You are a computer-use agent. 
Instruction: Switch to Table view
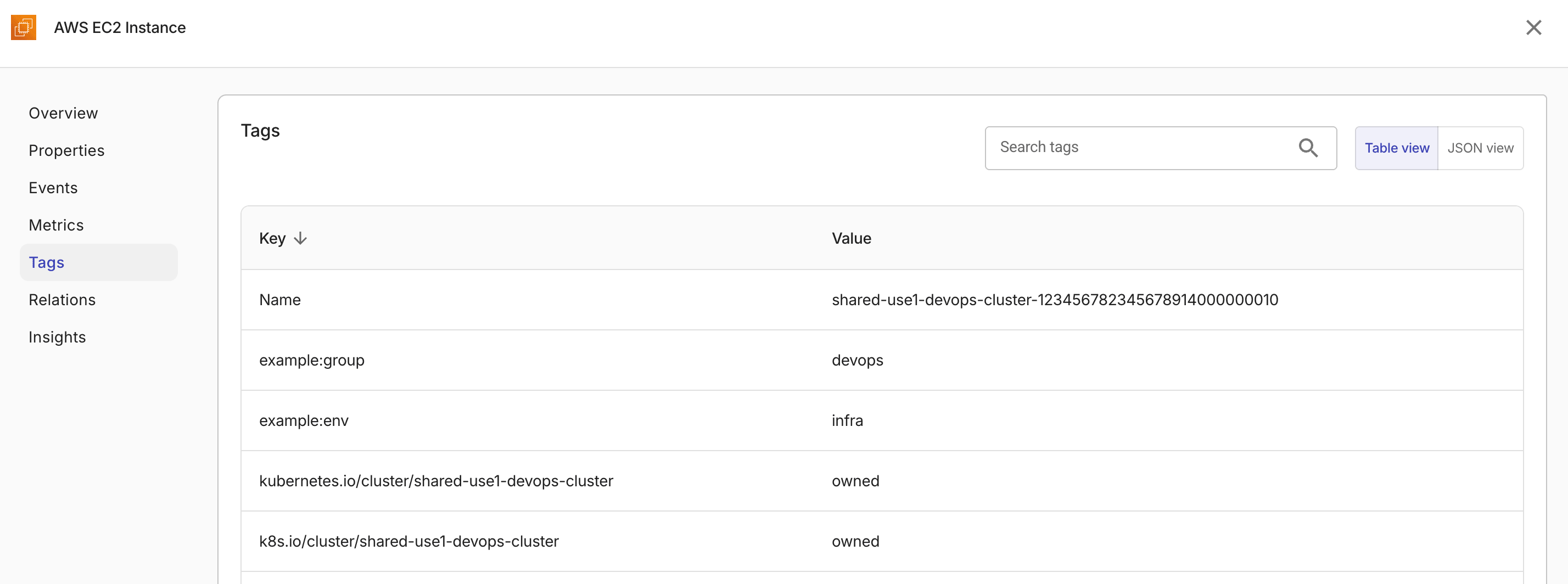1396,148
